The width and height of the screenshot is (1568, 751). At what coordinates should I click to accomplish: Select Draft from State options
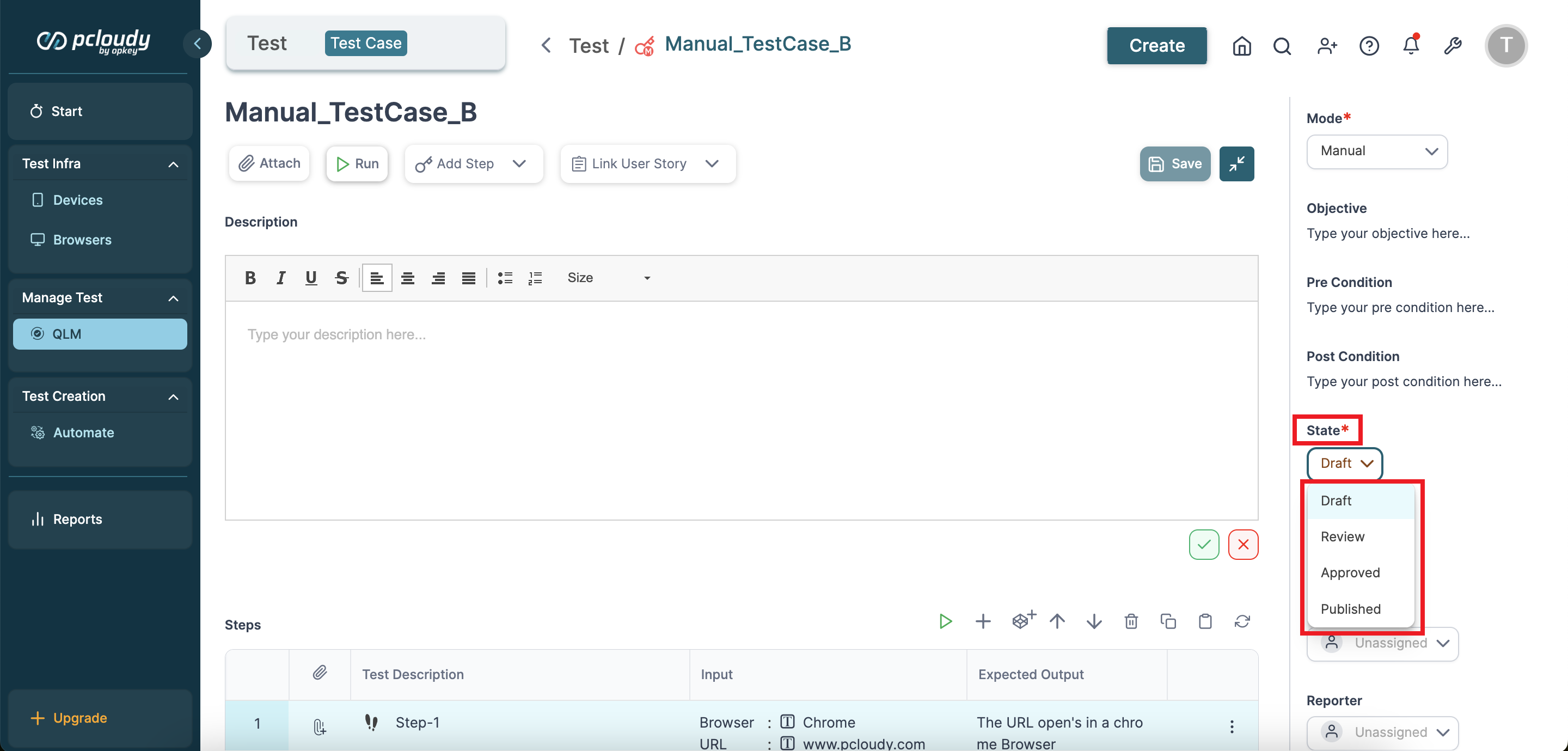click(x=1361, y=500)
